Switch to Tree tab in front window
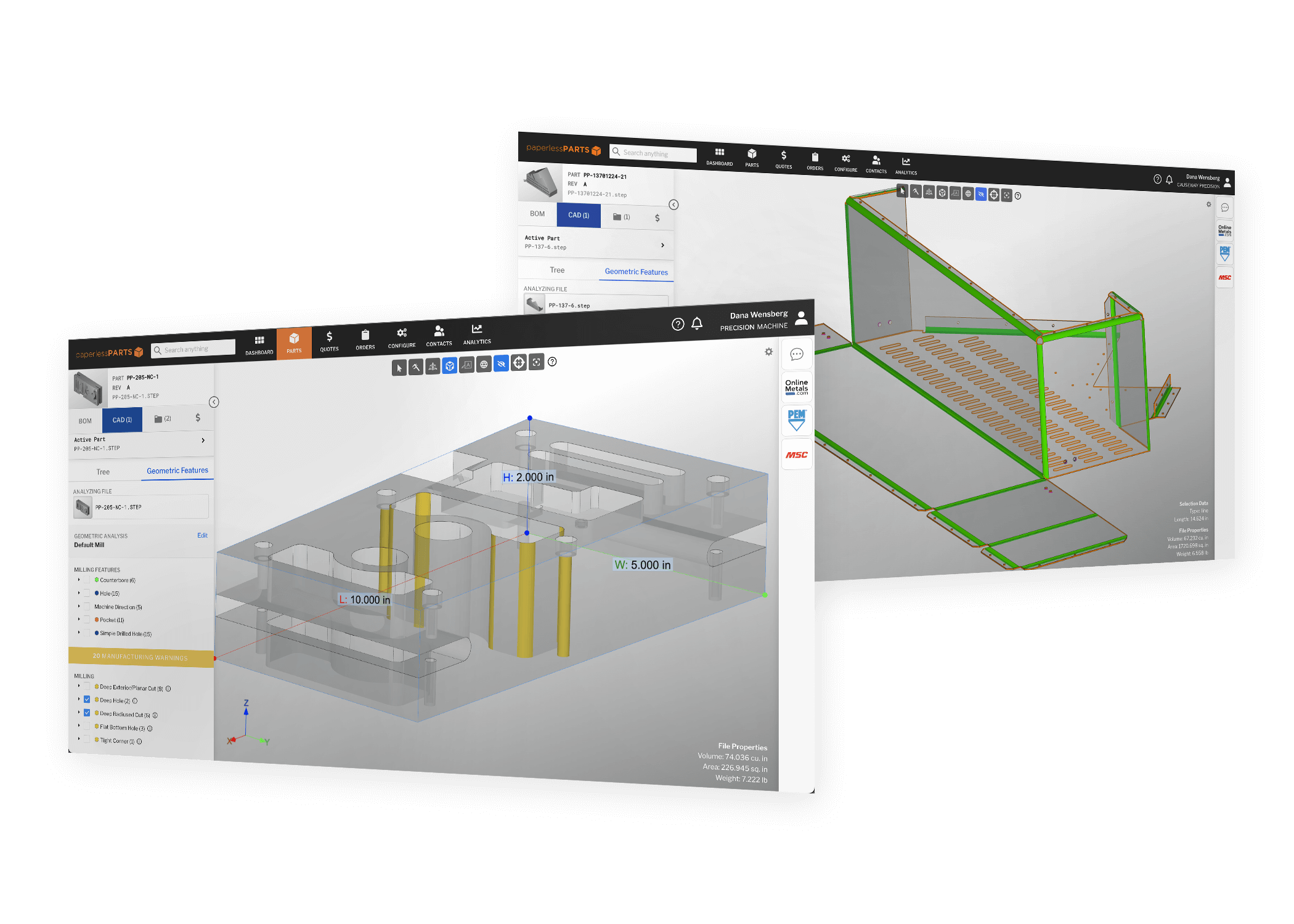The image size is (1294, 924). tap(103, 472)
